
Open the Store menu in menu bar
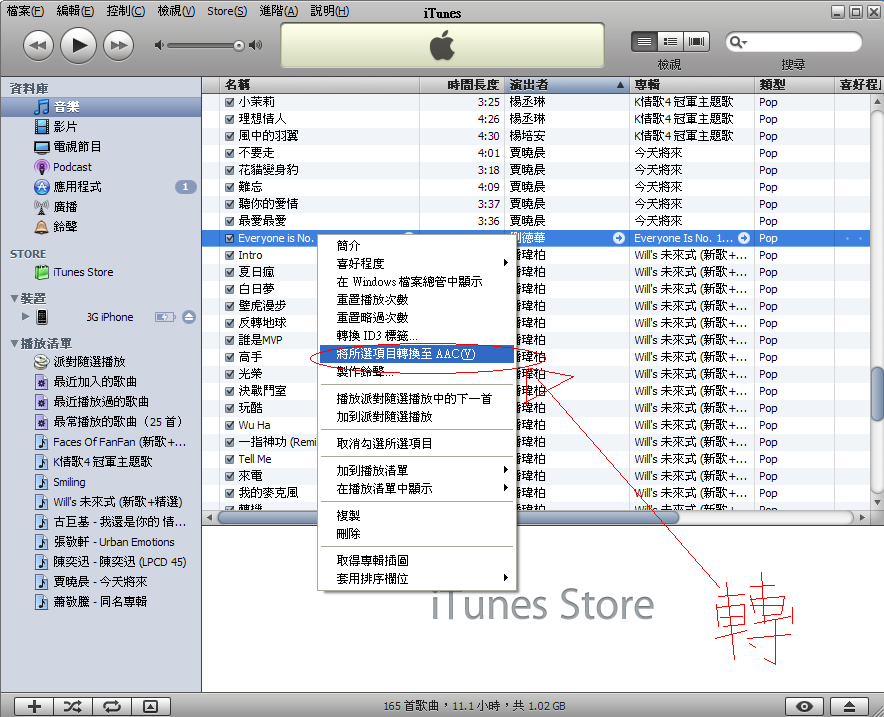pos(226,11)
